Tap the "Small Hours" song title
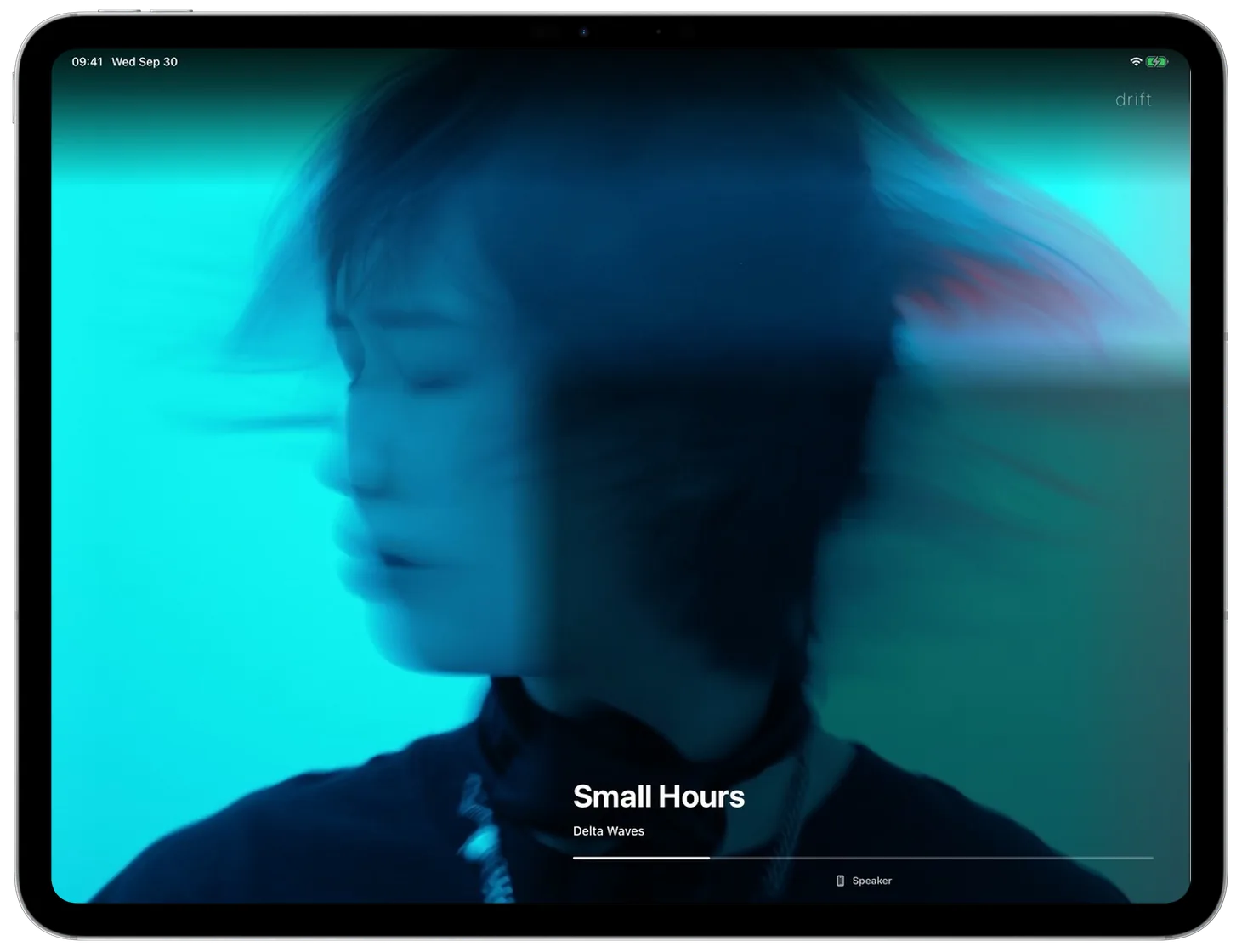This screenshot has height=952, width=1242. (x=659, y=796)
